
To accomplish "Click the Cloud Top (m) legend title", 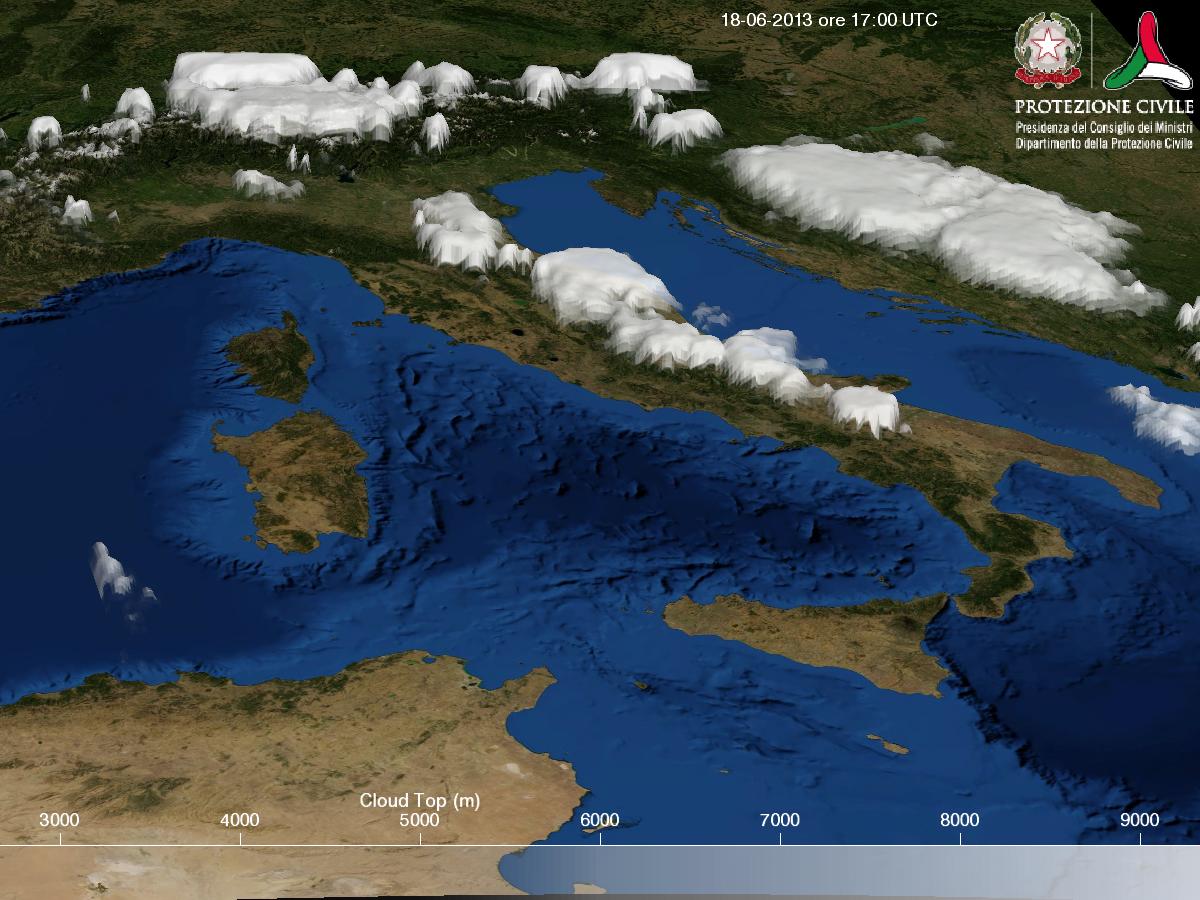I will tap(419, 800).
